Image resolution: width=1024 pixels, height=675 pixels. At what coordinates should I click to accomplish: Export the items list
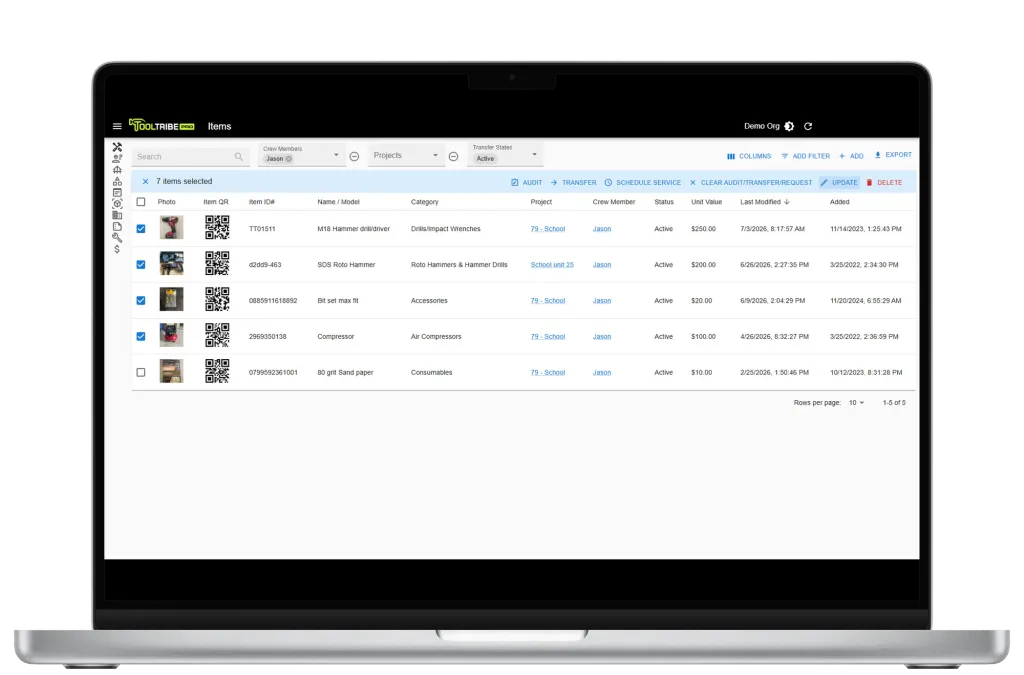click(893, 155)
